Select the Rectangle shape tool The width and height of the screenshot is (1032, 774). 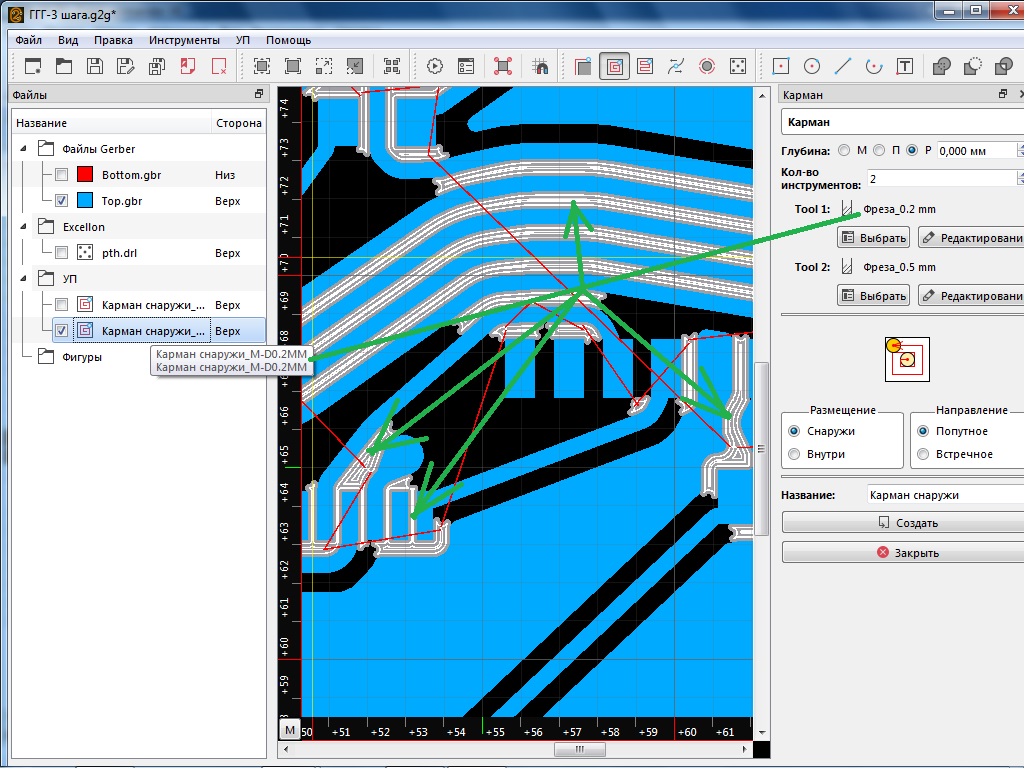tap(781, 66)
